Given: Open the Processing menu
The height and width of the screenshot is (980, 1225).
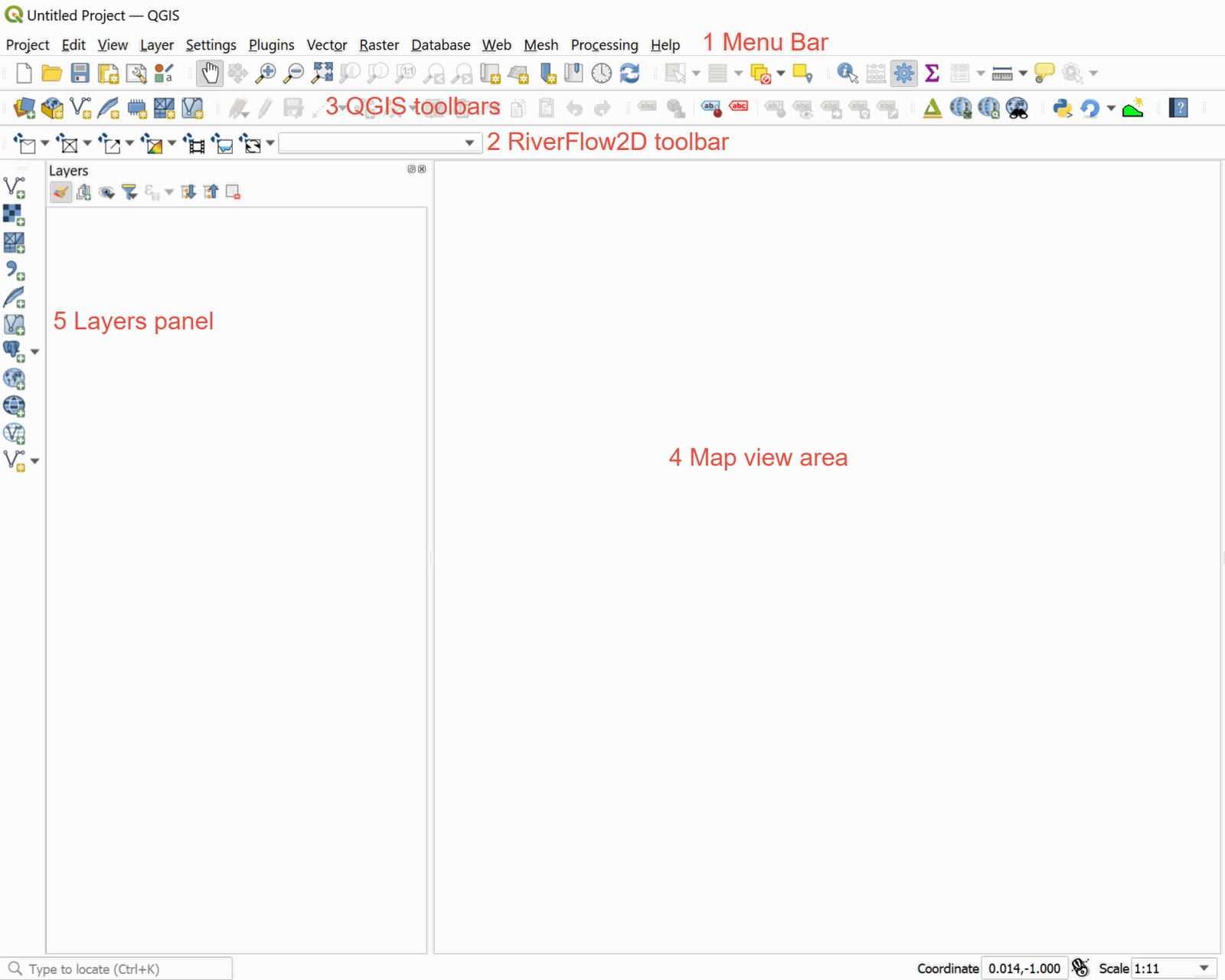Looking at the screenshot, I should 604,45.
